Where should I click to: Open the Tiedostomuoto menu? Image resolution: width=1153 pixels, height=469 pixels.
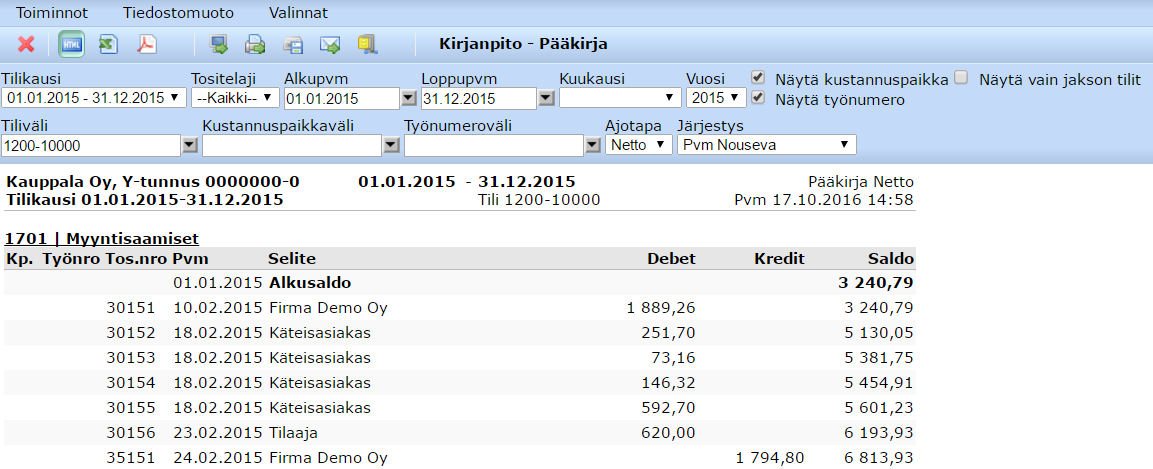click(179, 13)
